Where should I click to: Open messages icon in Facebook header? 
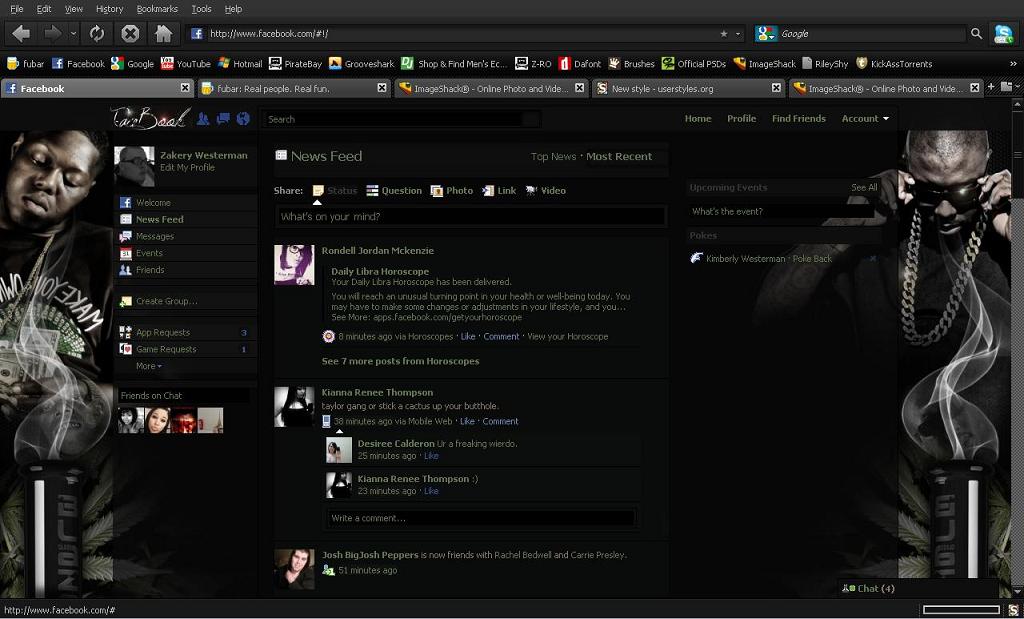[x=223, y=118]
